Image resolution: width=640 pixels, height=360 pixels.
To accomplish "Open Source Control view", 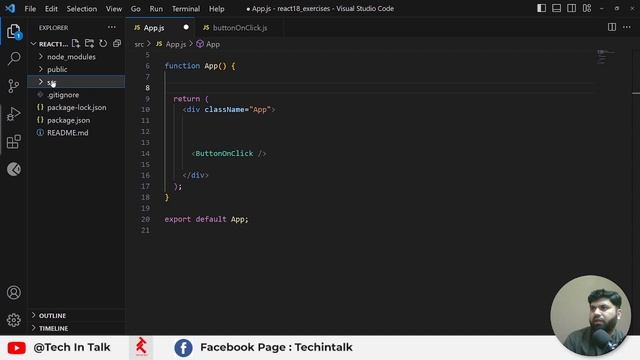I will click(x=13, y=86).
